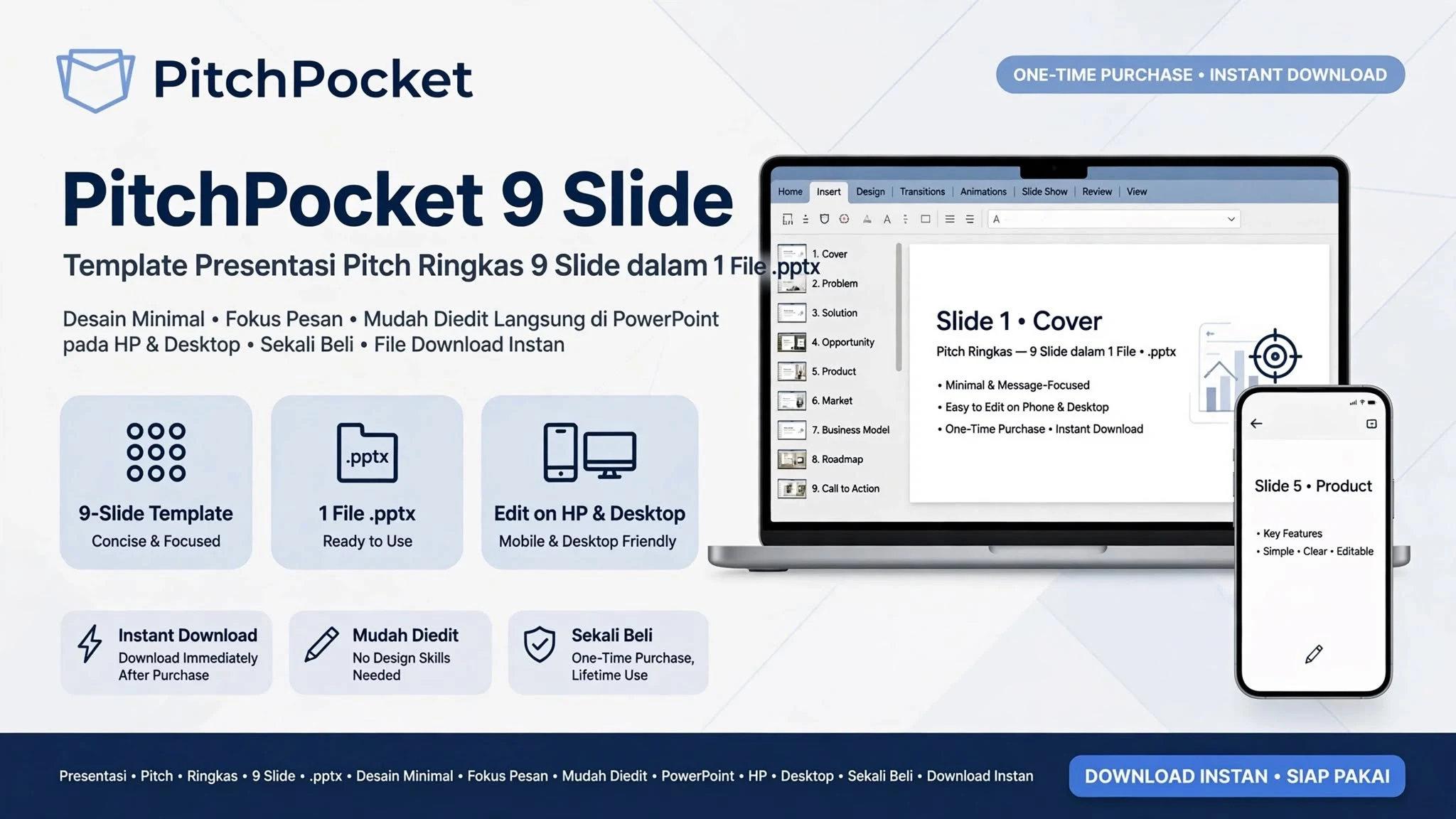This screenshot has width=1456, height=819.
Task: Open the View tab
Action: click(x=1137, y=191)
